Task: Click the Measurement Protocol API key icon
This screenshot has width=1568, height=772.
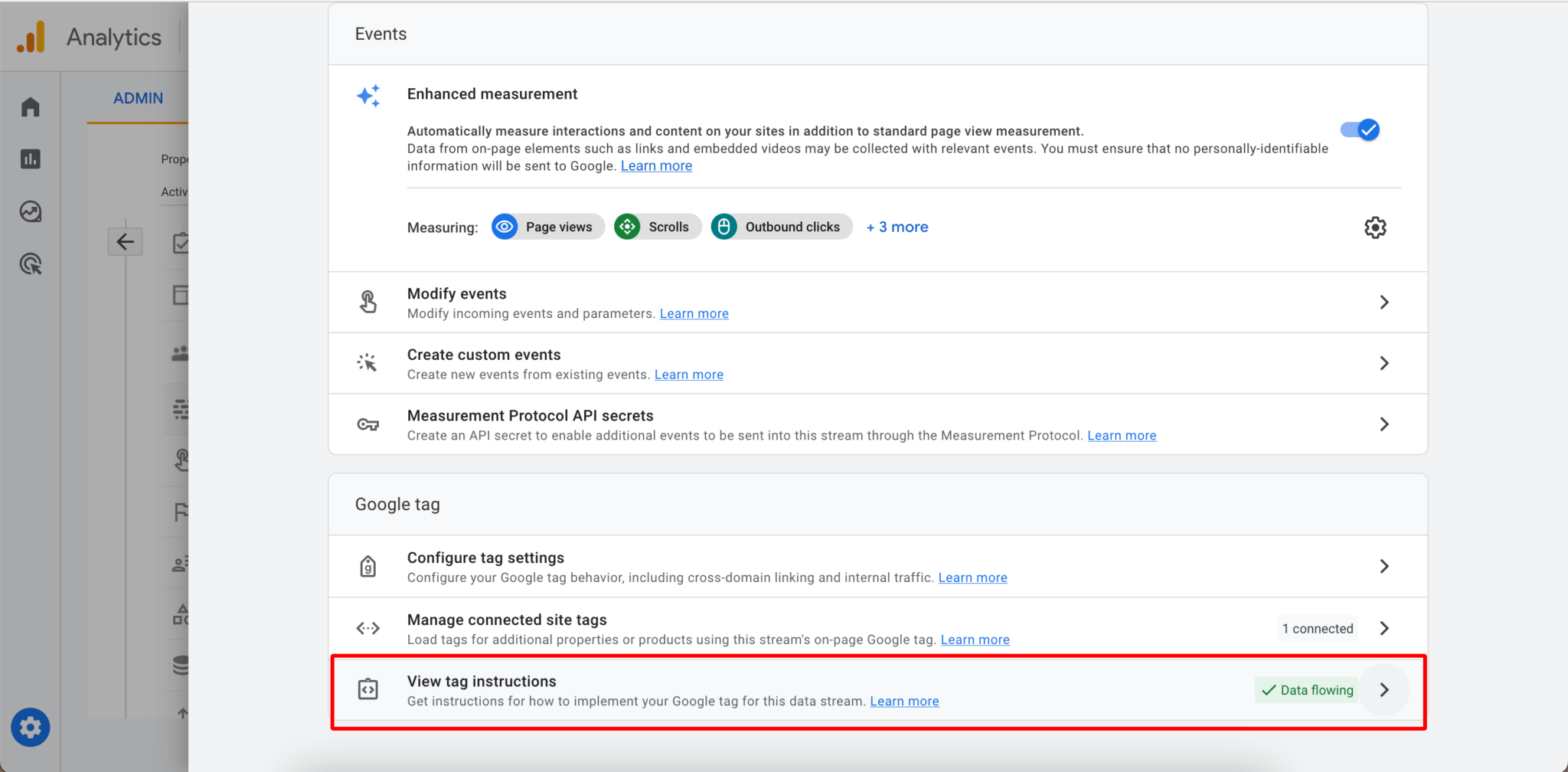Action: point(368,424)
